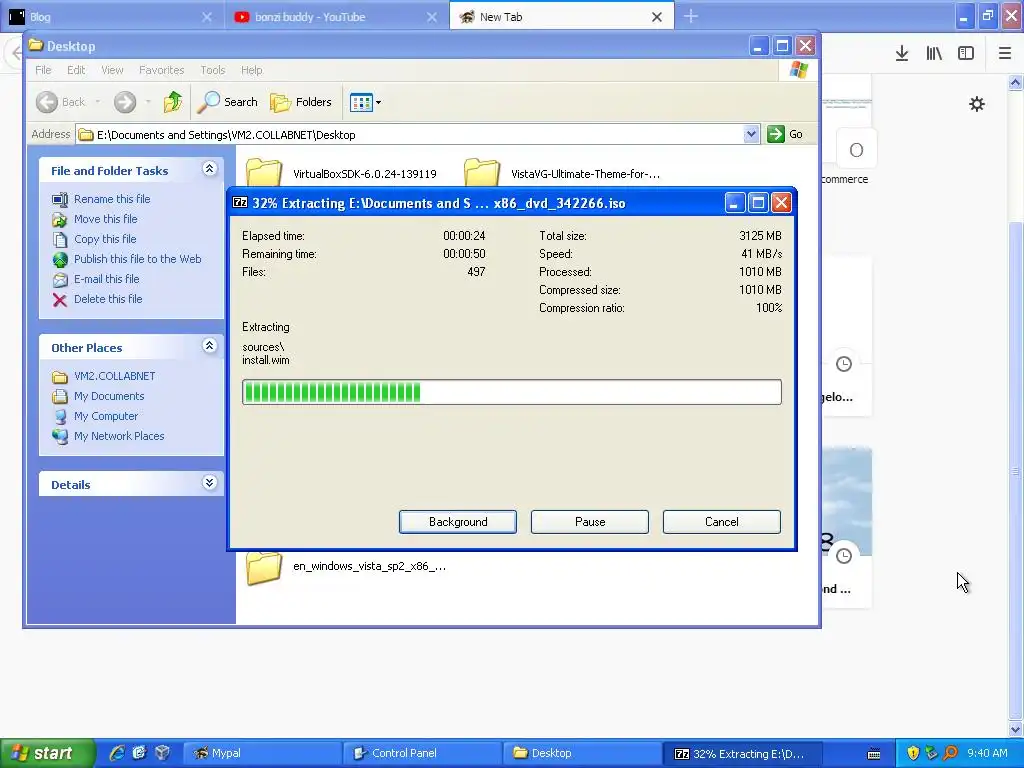Open the browser Library icon
Image resolution: width=1024 pixels, height=768 pixels.
(934, 53)
